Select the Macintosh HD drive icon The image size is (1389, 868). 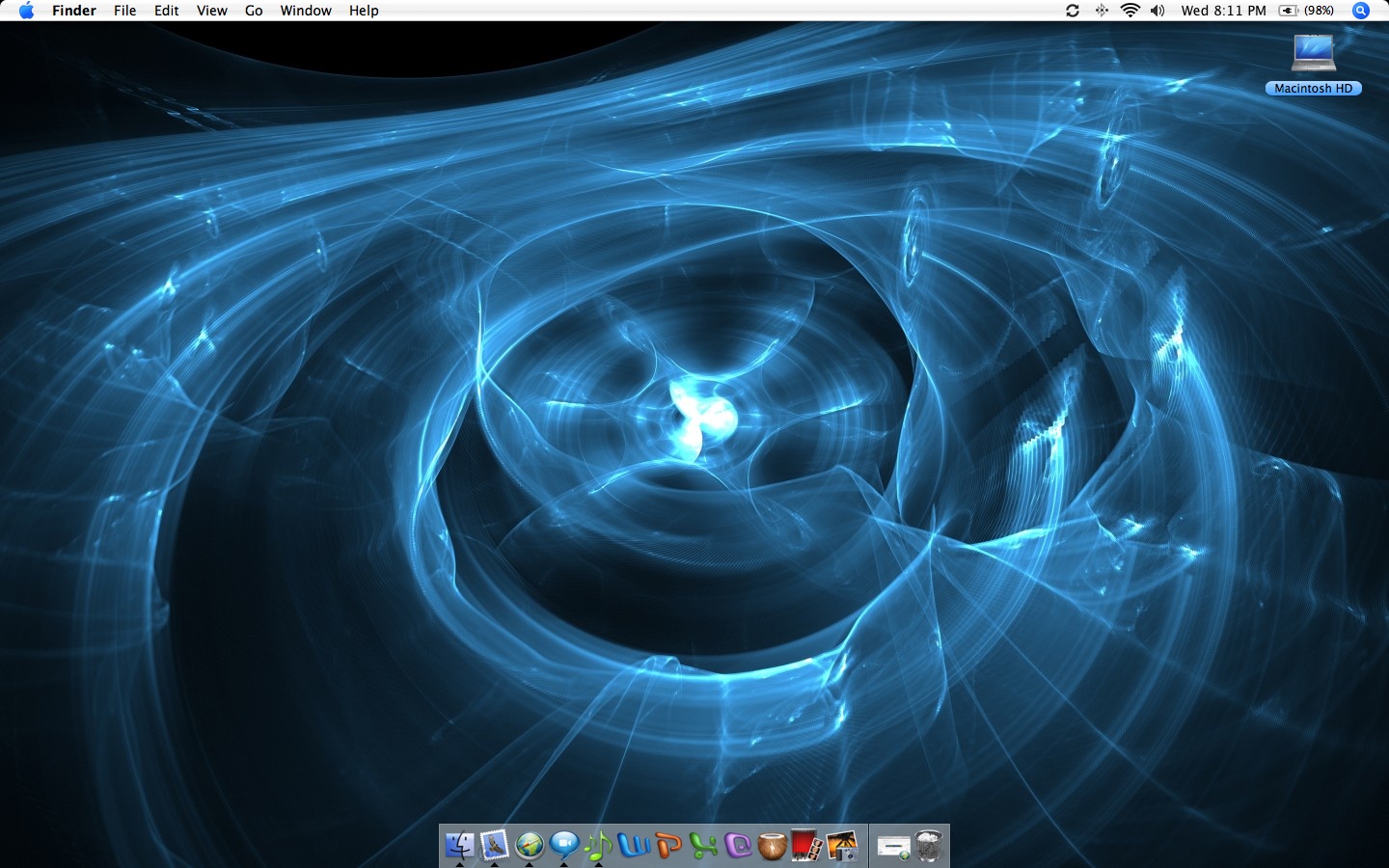pyautogui.click(x=1314, y=53)
